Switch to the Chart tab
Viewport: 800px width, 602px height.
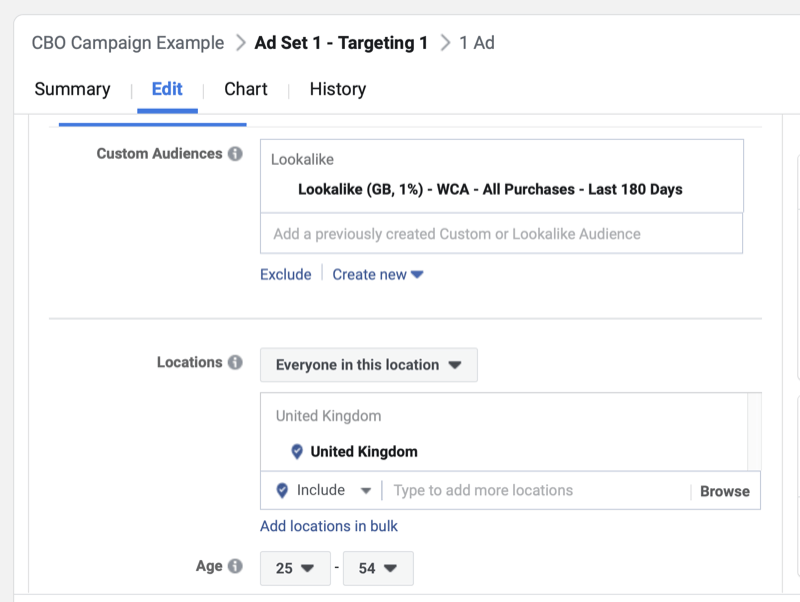click(x=245, y=89)
